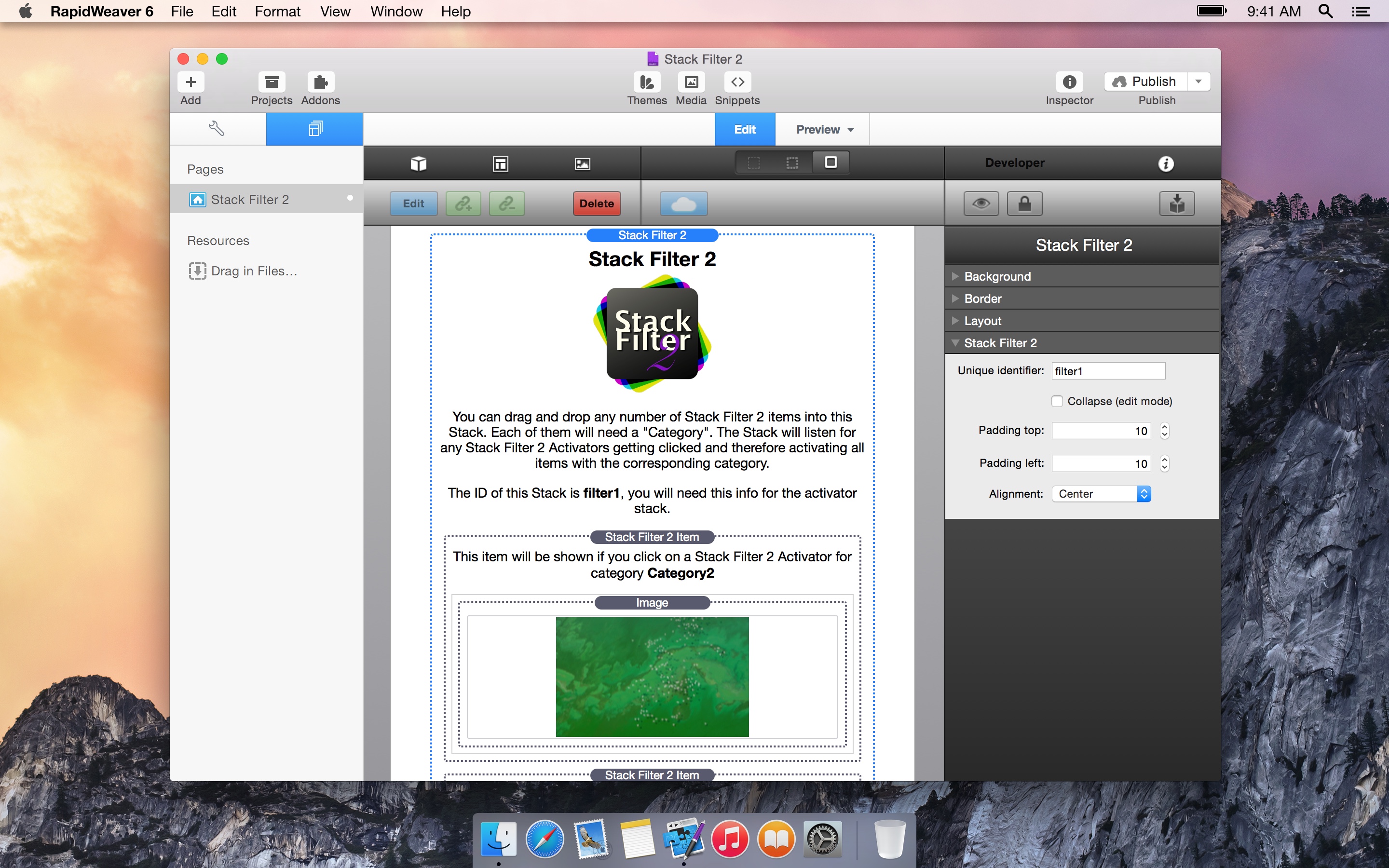
Task: Open the Window menu
Action: [396, 12]
